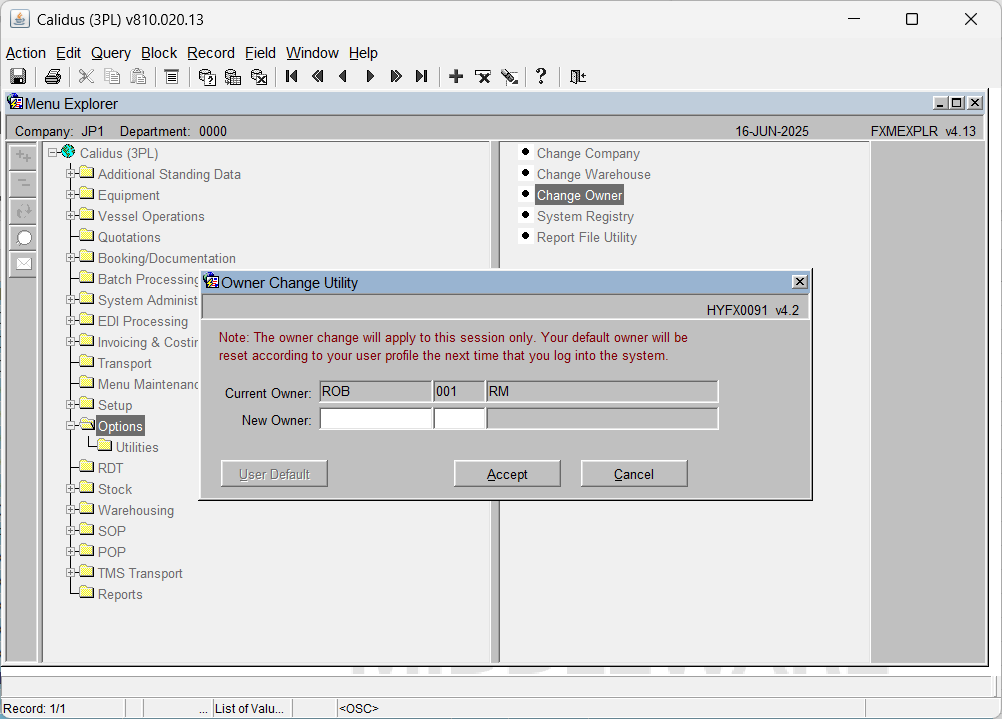Expand the Warehousing folder node
This screenshot has height=719, width=1002.
click(x=71, y=509)
